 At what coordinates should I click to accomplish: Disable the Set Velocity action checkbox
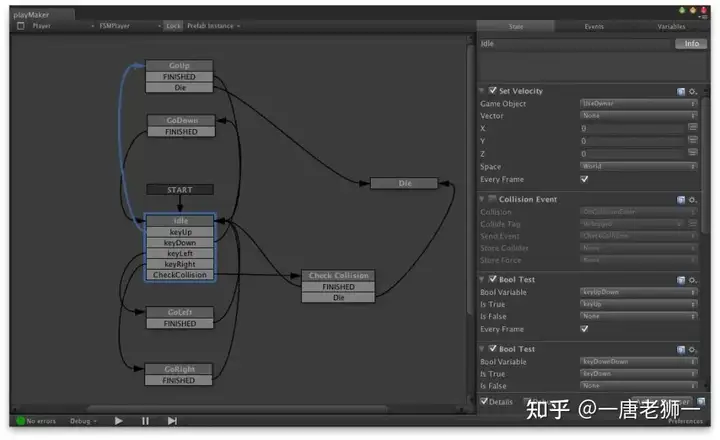coord(493,90)
